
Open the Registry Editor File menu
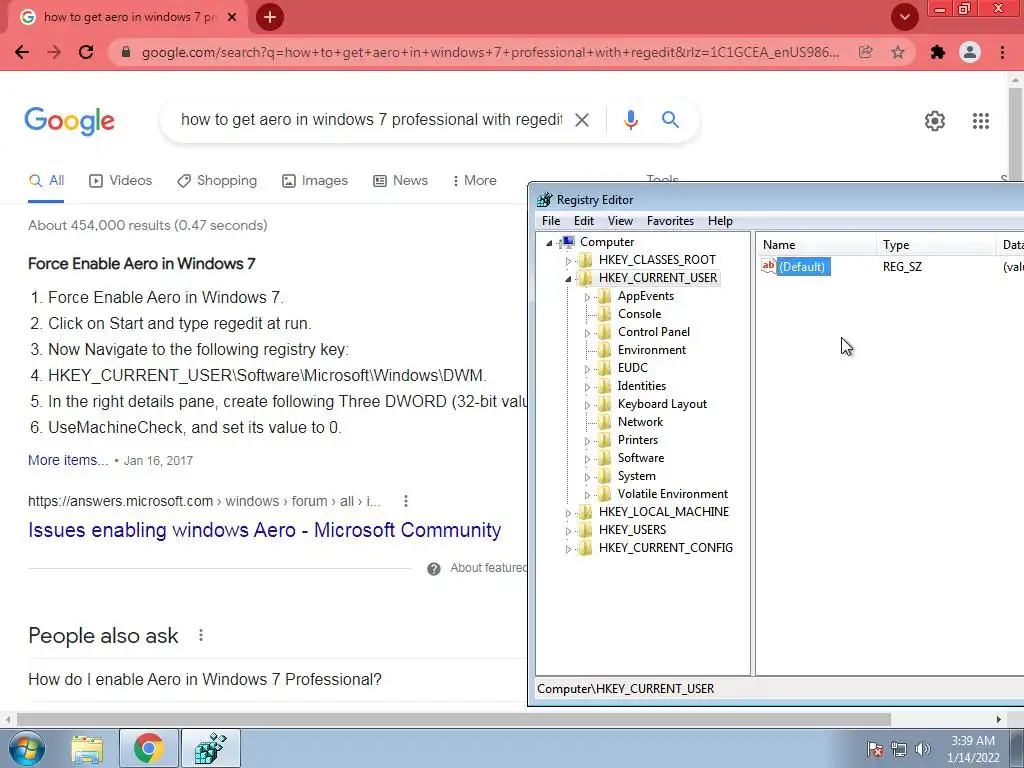click(x=551, y=221)
